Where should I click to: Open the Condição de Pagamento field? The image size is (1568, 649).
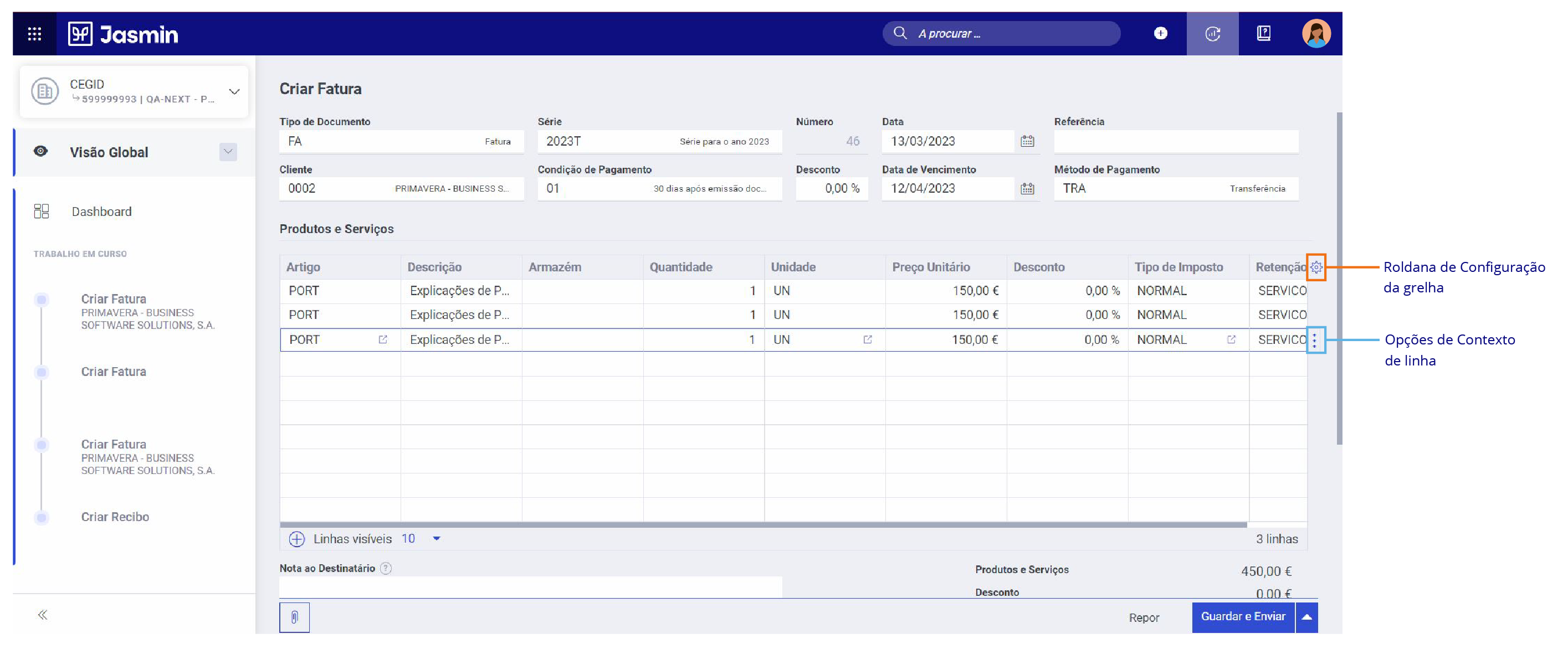click(x=659, y=189)
